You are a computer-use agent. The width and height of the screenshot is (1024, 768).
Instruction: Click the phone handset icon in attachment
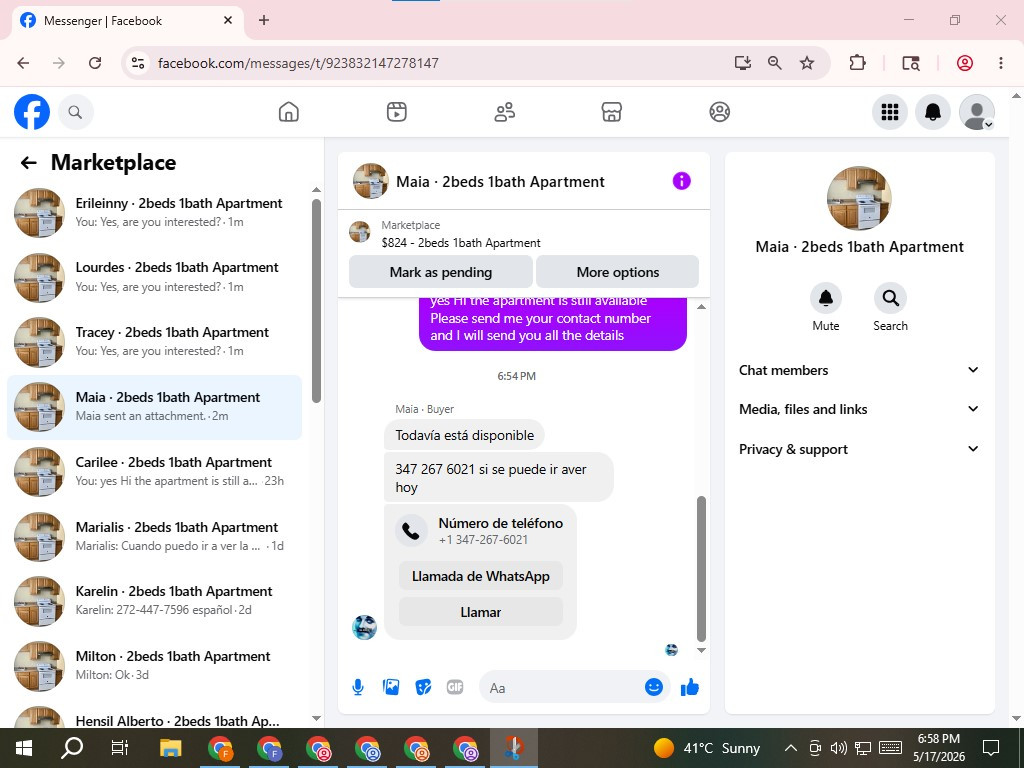point(411,530)
